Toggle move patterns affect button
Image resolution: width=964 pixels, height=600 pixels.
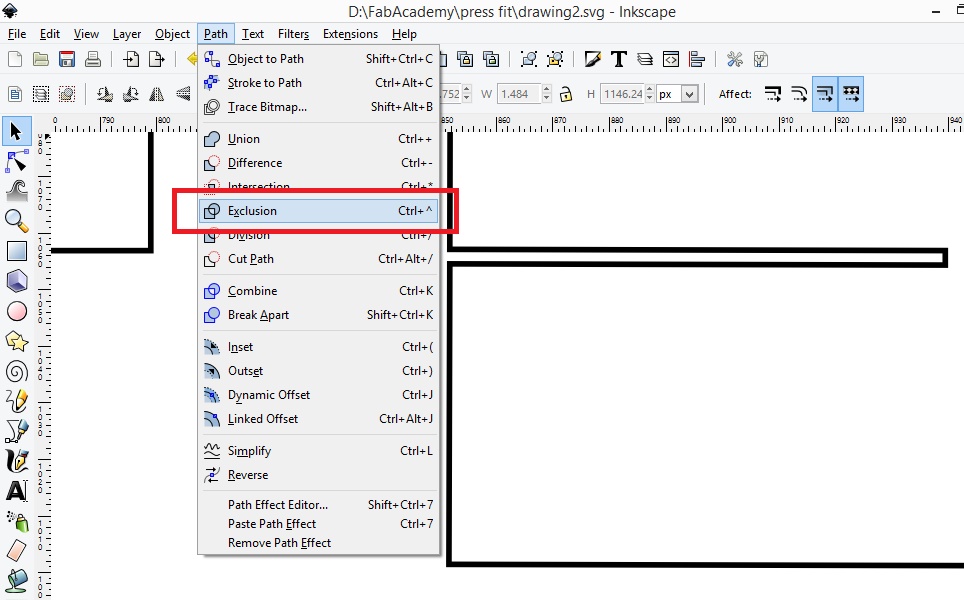pyautogui.click(x=851, y=94)
